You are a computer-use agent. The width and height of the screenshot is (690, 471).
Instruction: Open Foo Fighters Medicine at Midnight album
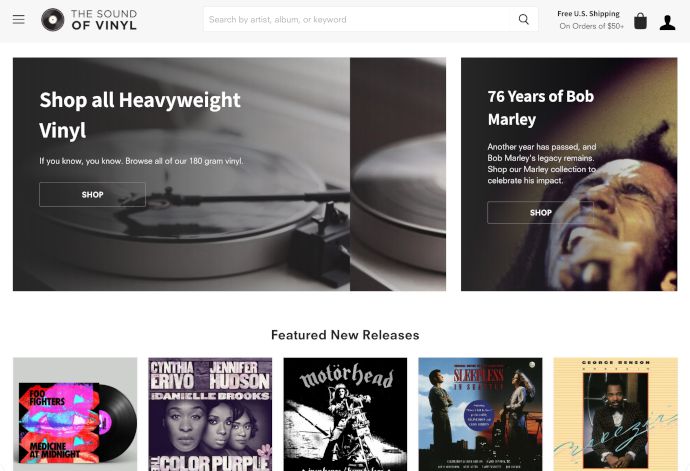[x=75, y=414]
